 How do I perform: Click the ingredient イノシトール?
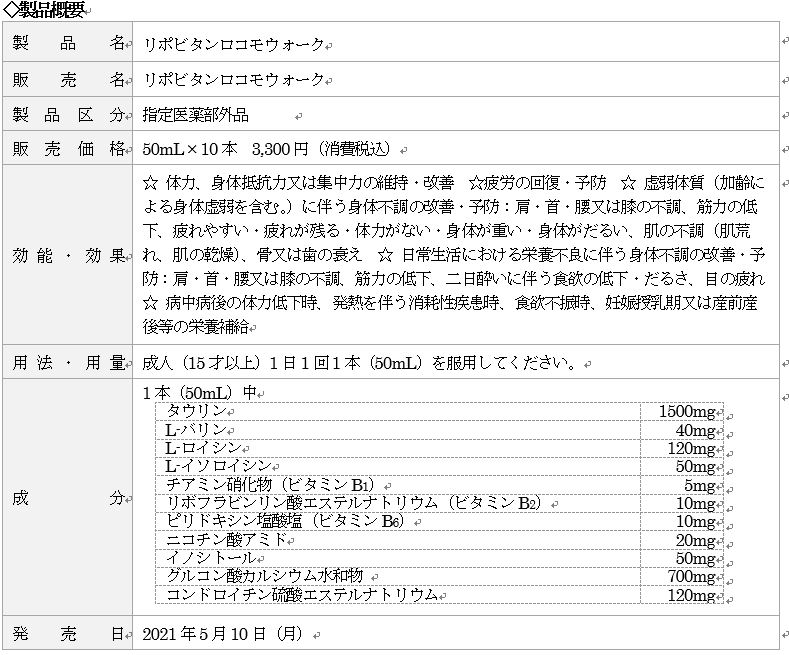tap(211, 558)
